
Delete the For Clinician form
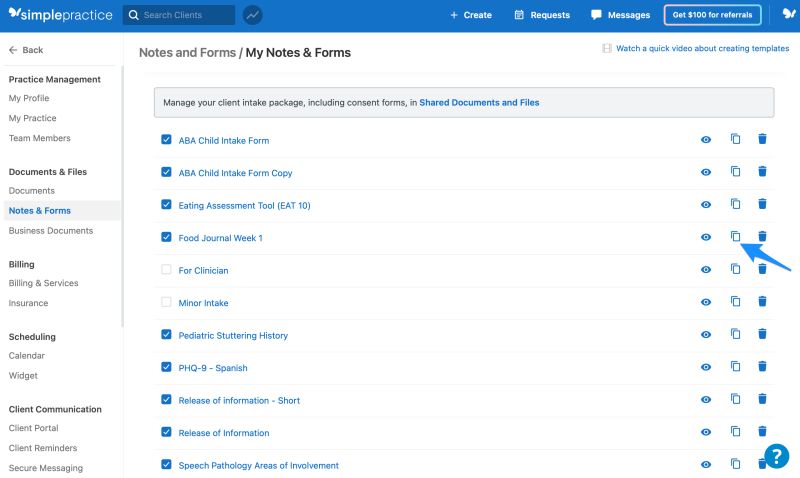[x=762, y=269]
